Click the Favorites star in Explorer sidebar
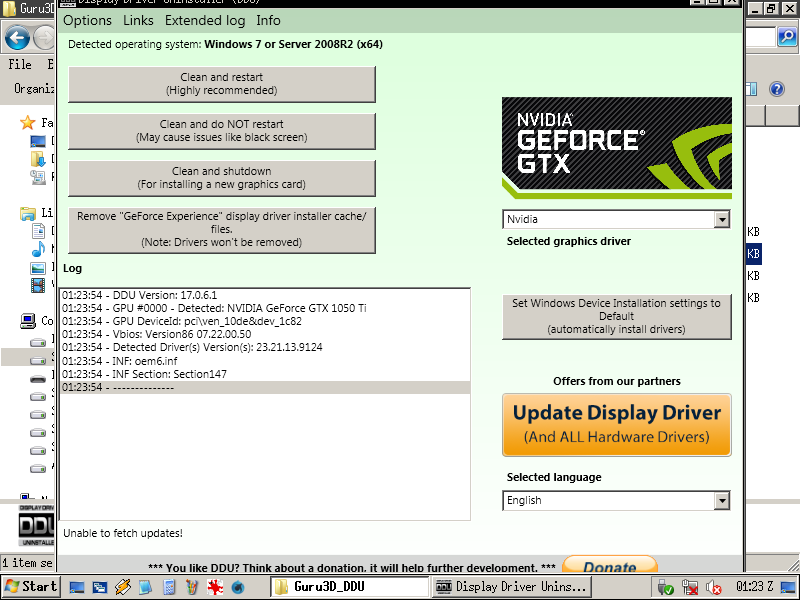The image size is (800, 600). point(27,122)
